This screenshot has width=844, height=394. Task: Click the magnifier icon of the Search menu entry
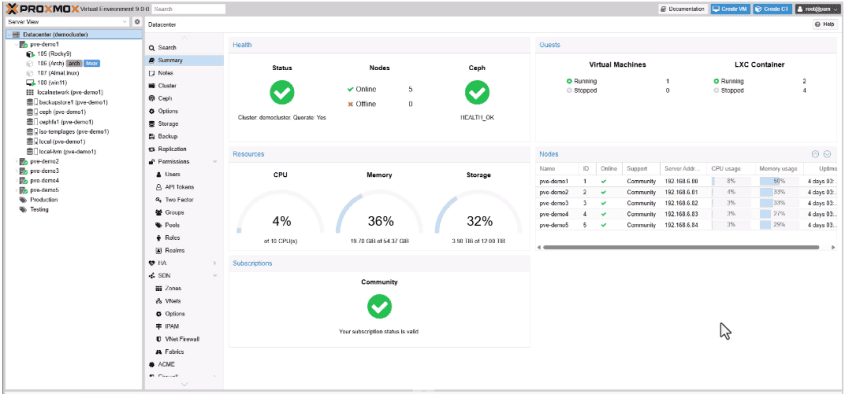point(152,48)
